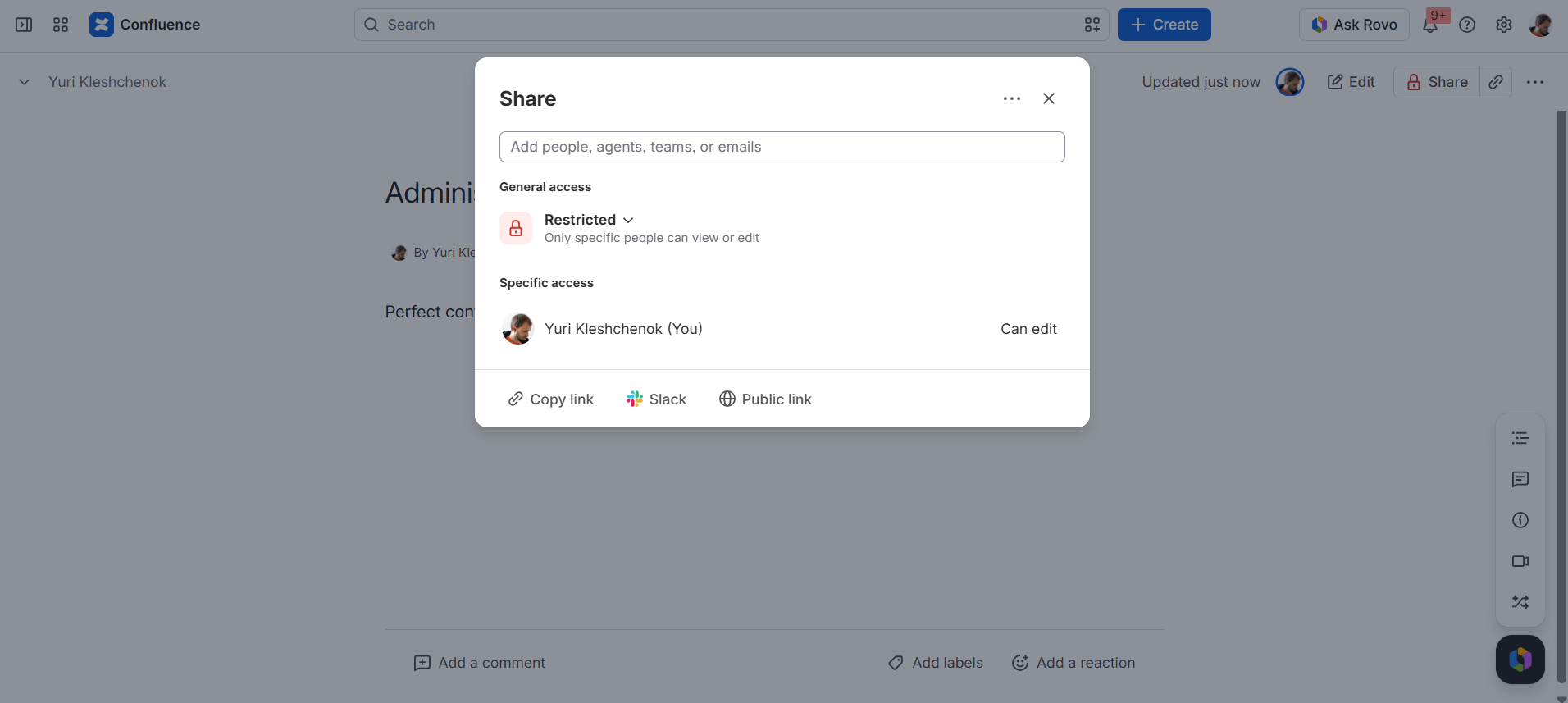Open notifications bell icon
Image resolution: width=1568 pixels, height=703 pixels.
coord(1430,25)
